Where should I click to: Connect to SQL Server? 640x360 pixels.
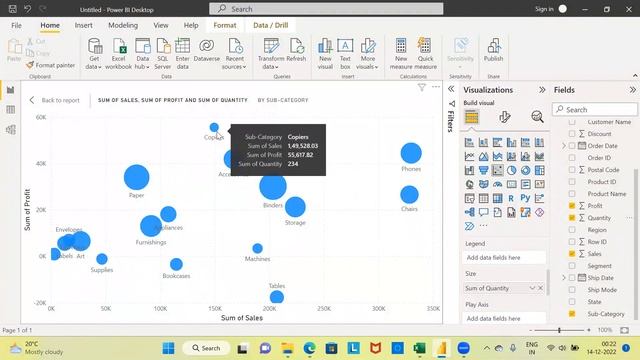(162, 53)
